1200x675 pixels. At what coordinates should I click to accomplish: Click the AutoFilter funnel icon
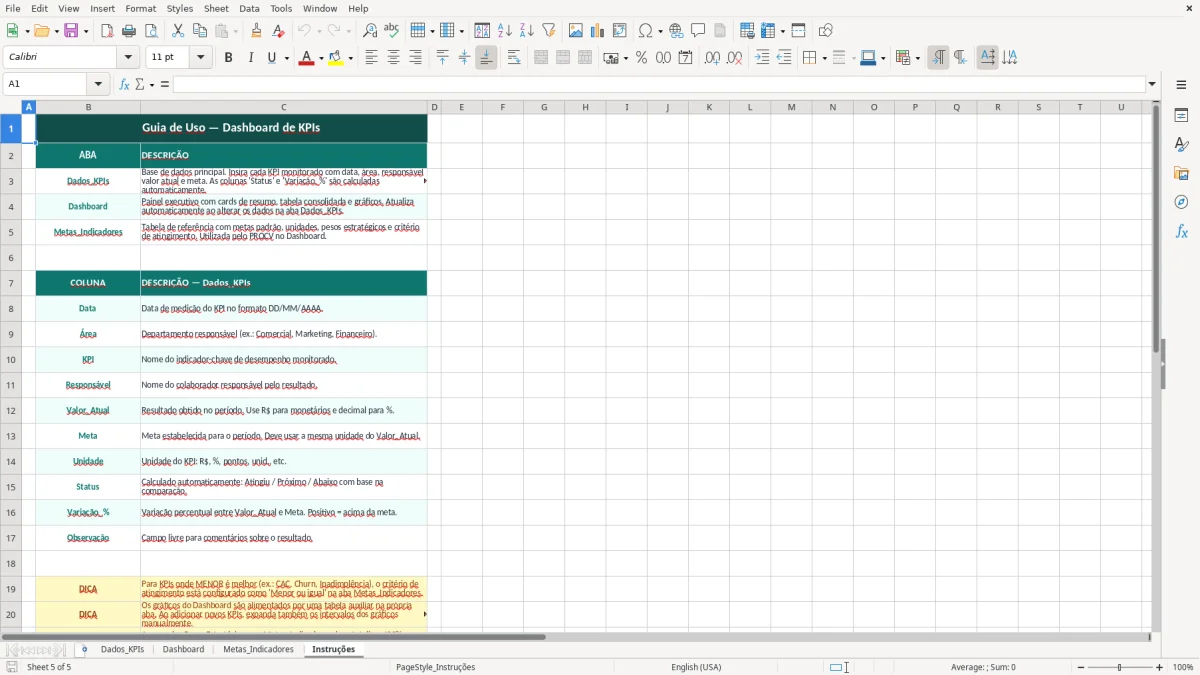[x=548, y=31]
